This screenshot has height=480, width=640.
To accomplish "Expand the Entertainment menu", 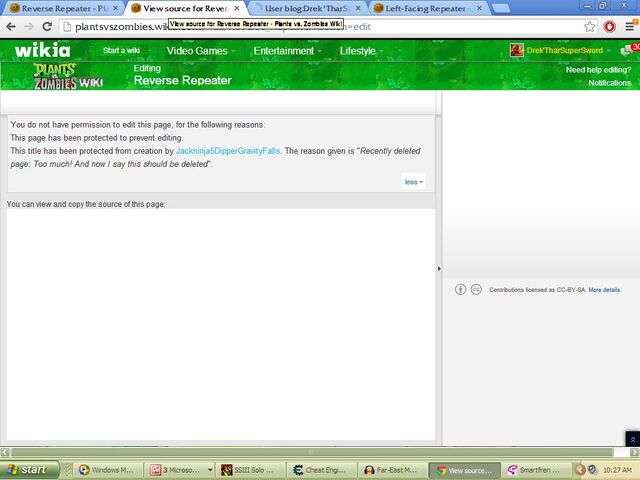I will pyautogui.click(x=287, y=51).
